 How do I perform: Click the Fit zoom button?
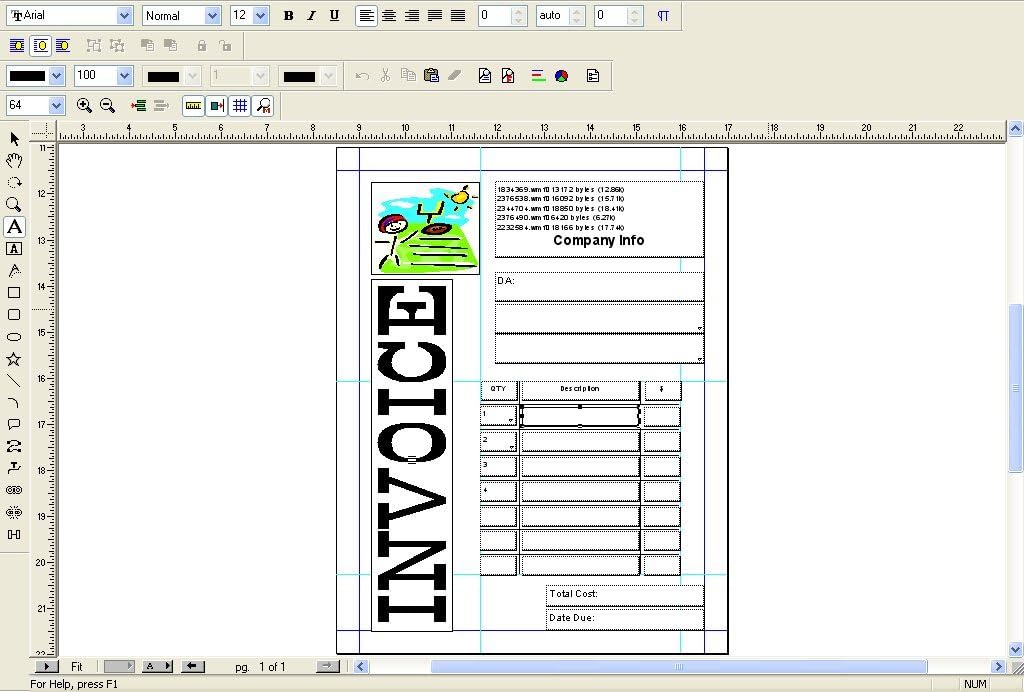pos(77,666)
